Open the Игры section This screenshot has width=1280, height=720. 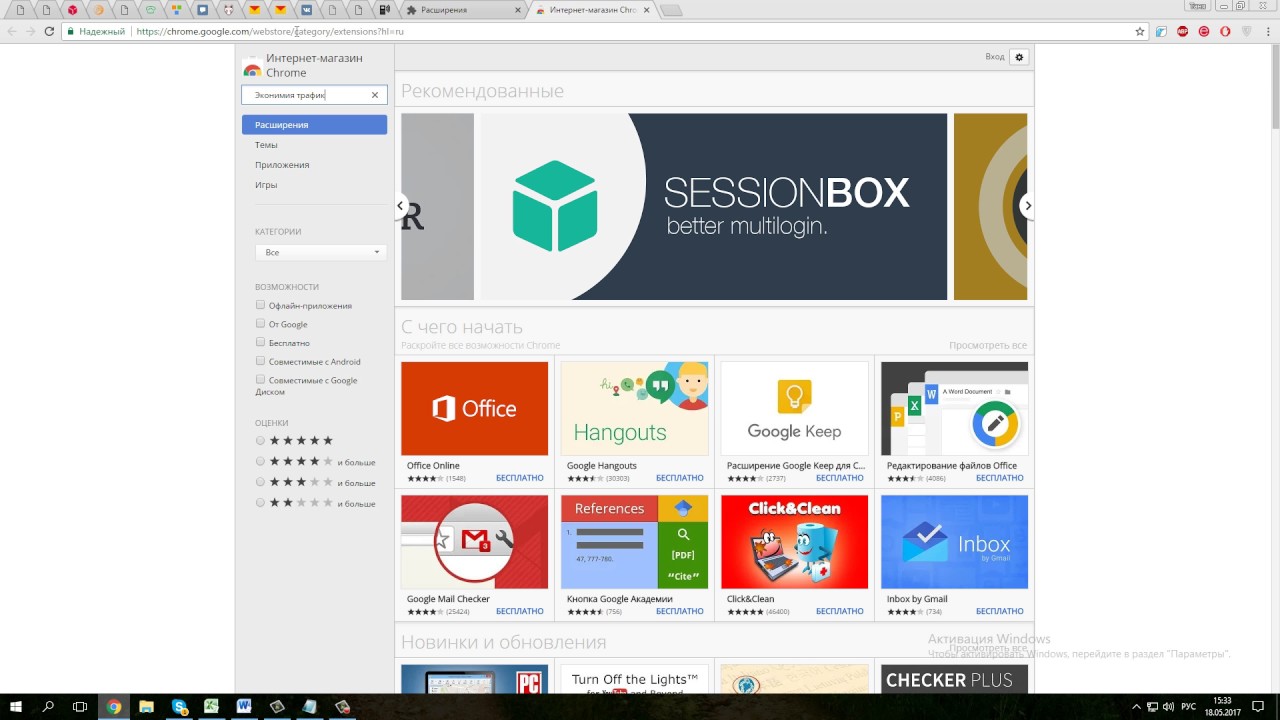[266, 185]
